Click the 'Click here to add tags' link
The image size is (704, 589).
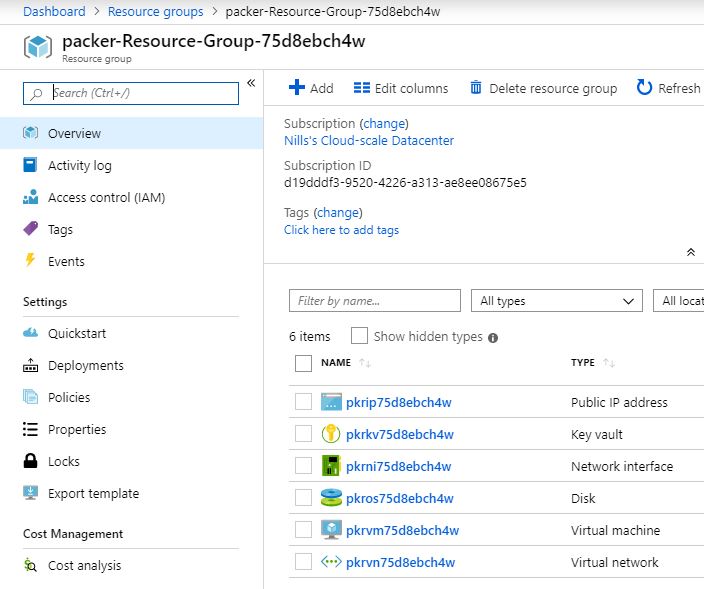point(341,230)
